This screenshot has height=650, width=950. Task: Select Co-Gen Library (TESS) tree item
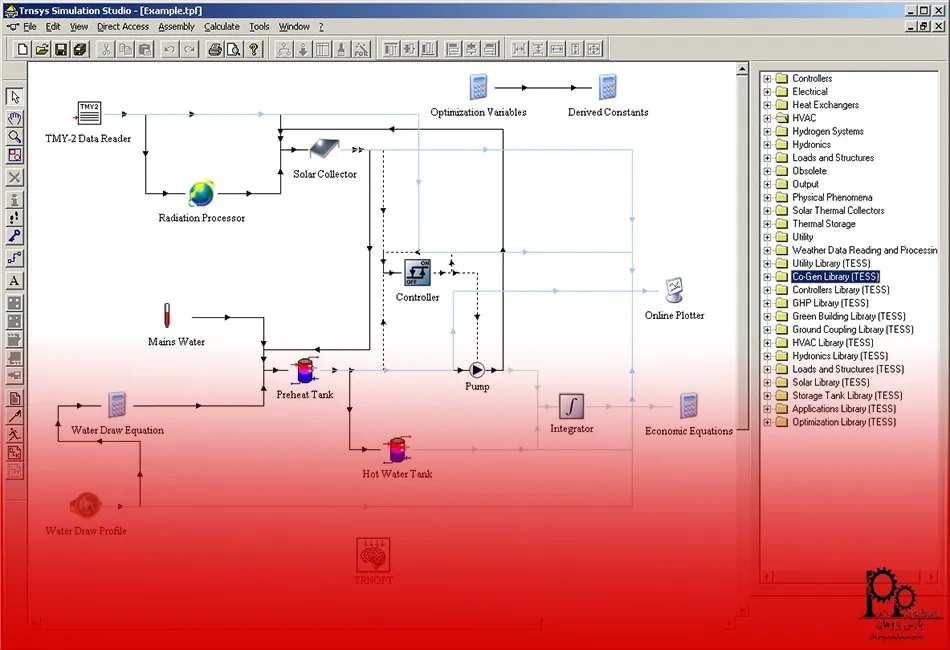coord(835,277)
